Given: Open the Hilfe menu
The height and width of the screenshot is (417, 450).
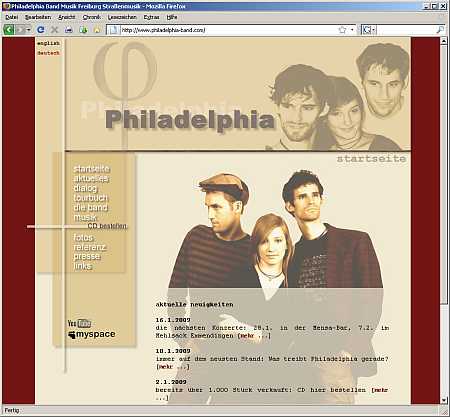Looking at the screenshot, I should pyautogui.click(x=172, y=17).
